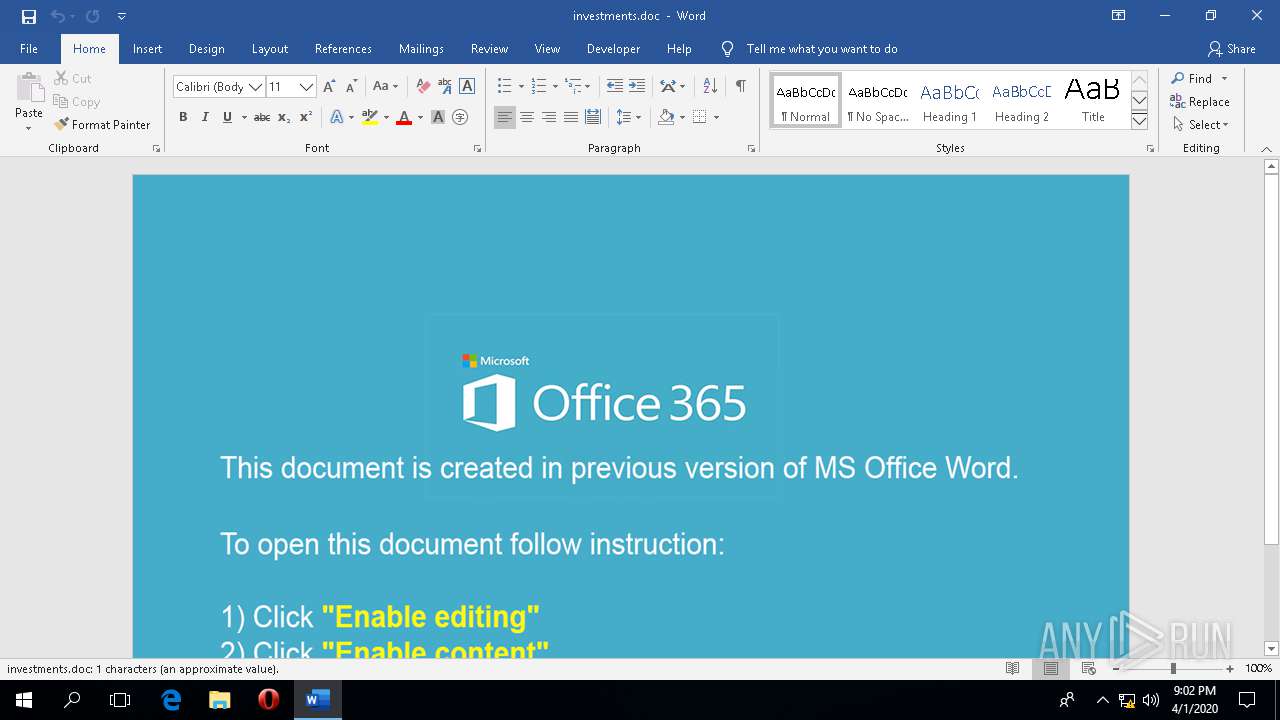Open text highlight color picker arrow
This screenshot has width=1280, height=720.
click(x=385, y=117)
